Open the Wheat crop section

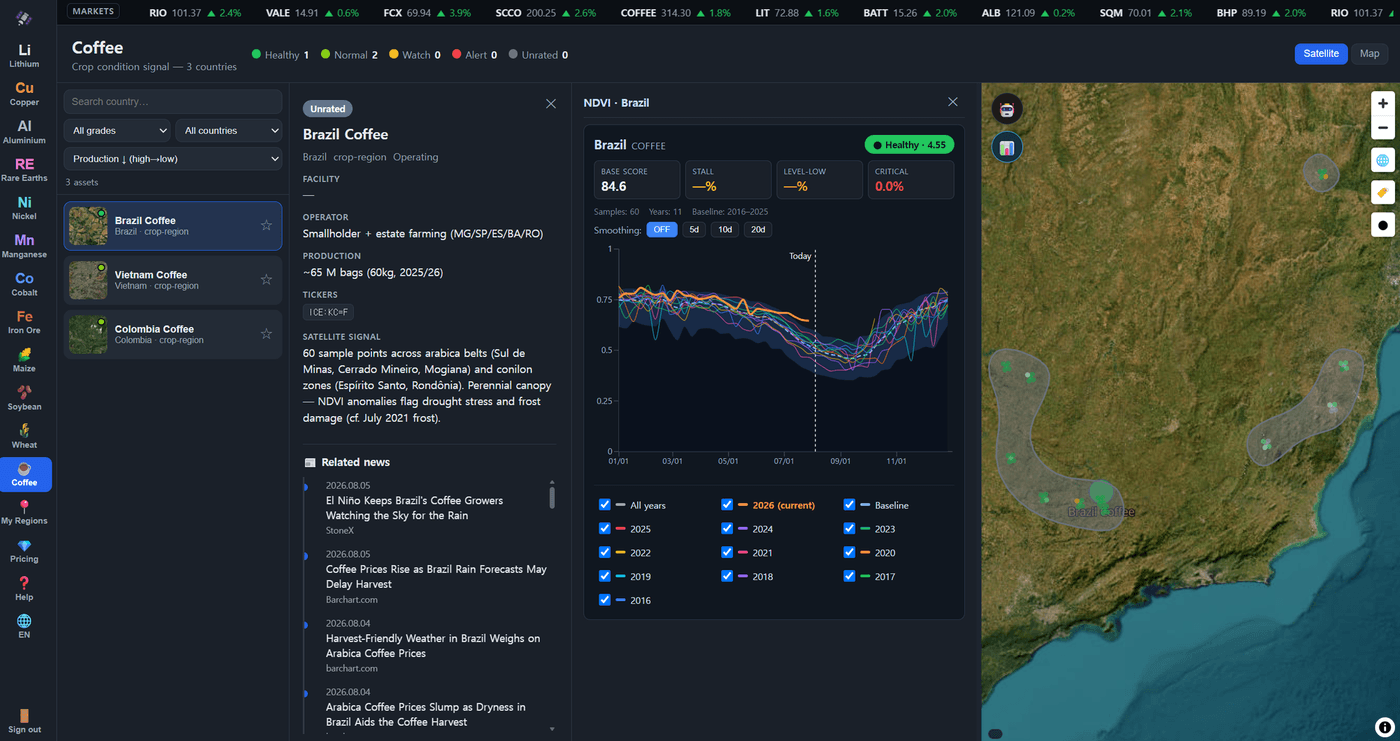click(x=24, y=436)
